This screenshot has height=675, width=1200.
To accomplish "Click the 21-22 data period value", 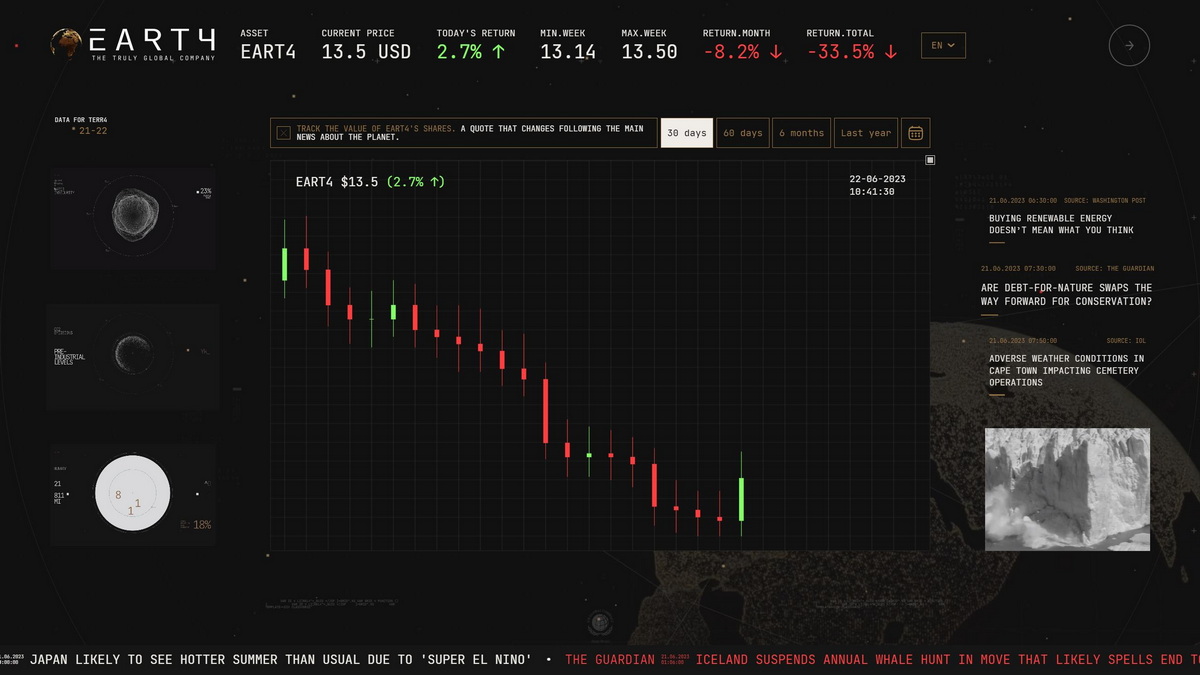I will (93, 131).
